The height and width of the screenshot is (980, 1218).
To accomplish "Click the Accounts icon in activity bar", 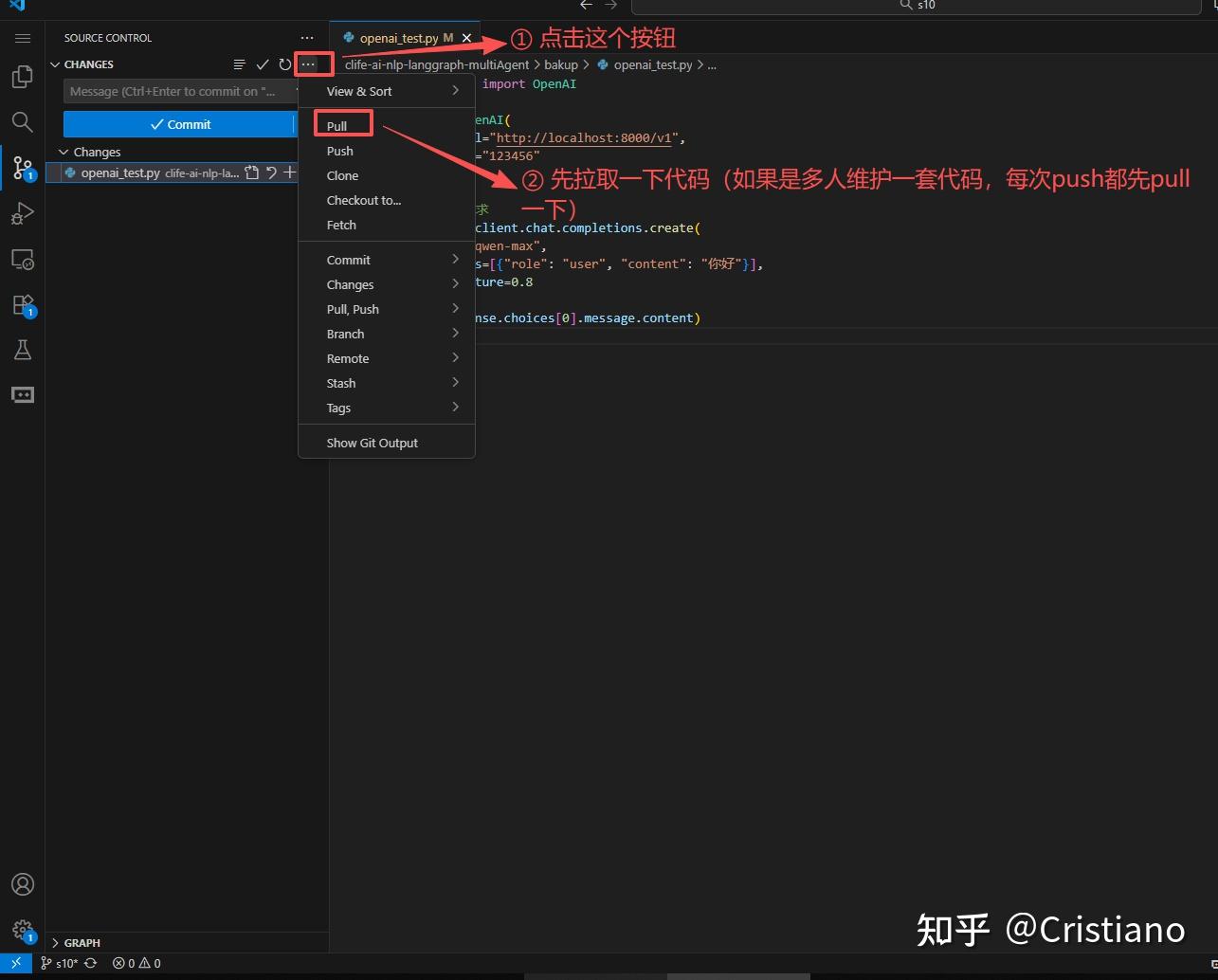I will pos(22,884).
